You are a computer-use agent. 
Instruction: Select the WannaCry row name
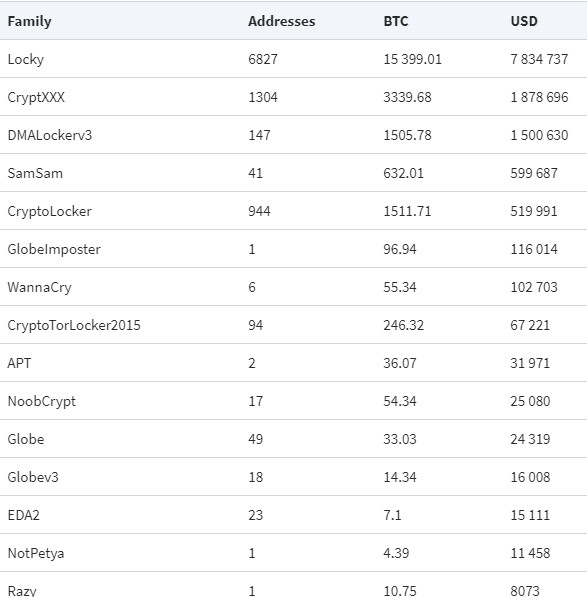coord(39,287)
